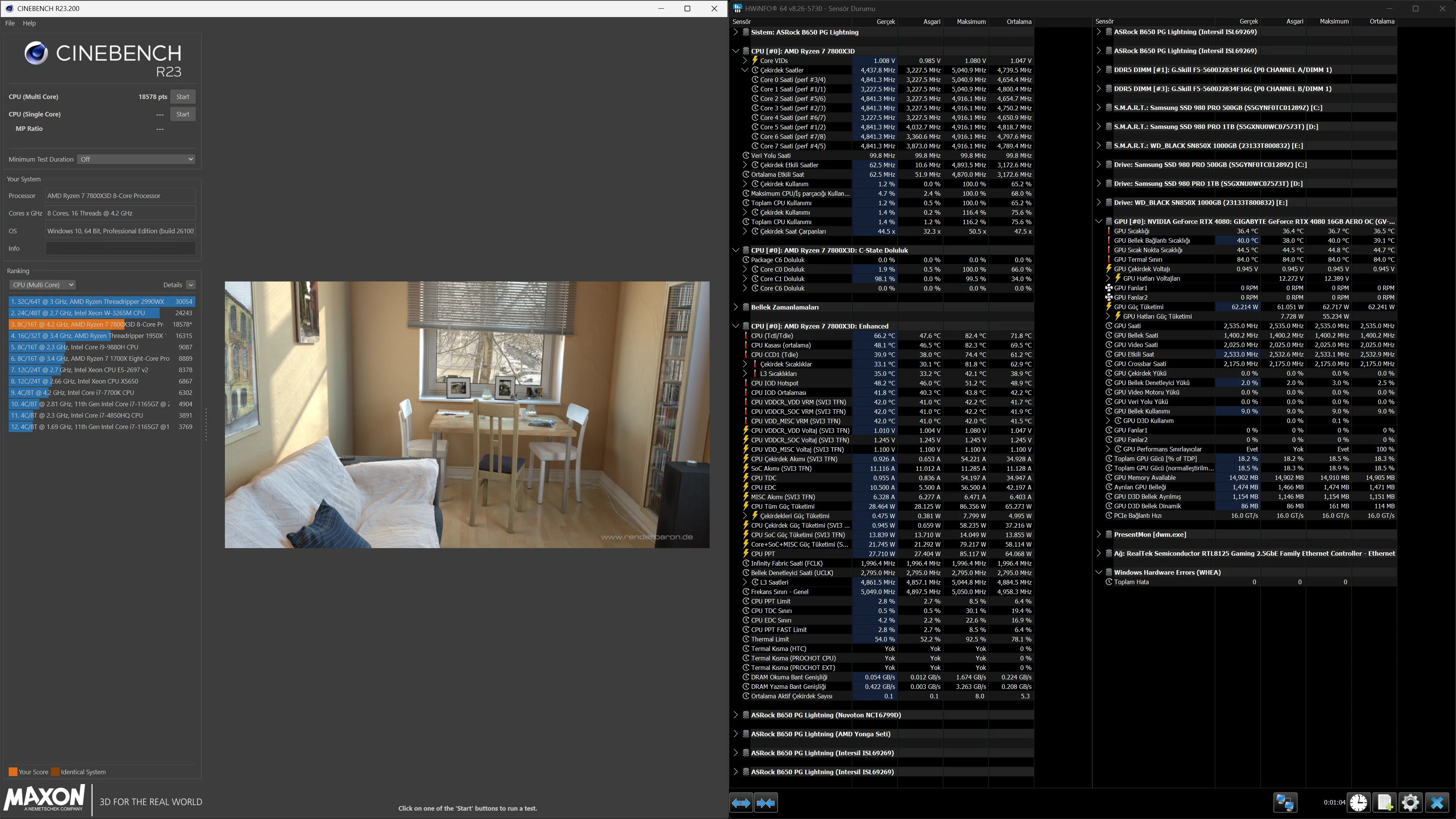Open the CPU (Multi Core) ranking dropdown

pyautogui.click(x=42, y=285)
